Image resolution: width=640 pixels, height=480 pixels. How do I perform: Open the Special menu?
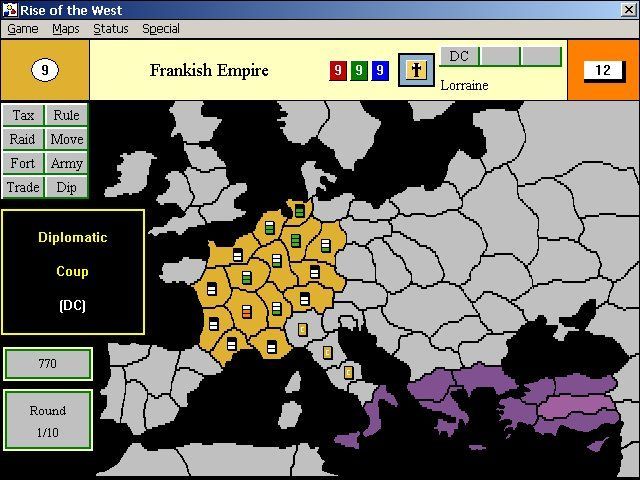(x=161, y=29)
